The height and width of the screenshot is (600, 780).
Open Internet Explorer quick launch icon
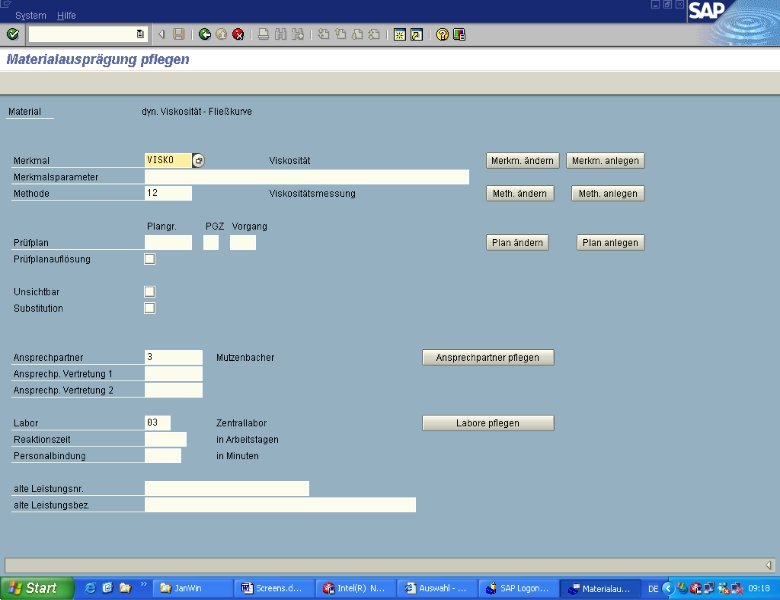90,588
